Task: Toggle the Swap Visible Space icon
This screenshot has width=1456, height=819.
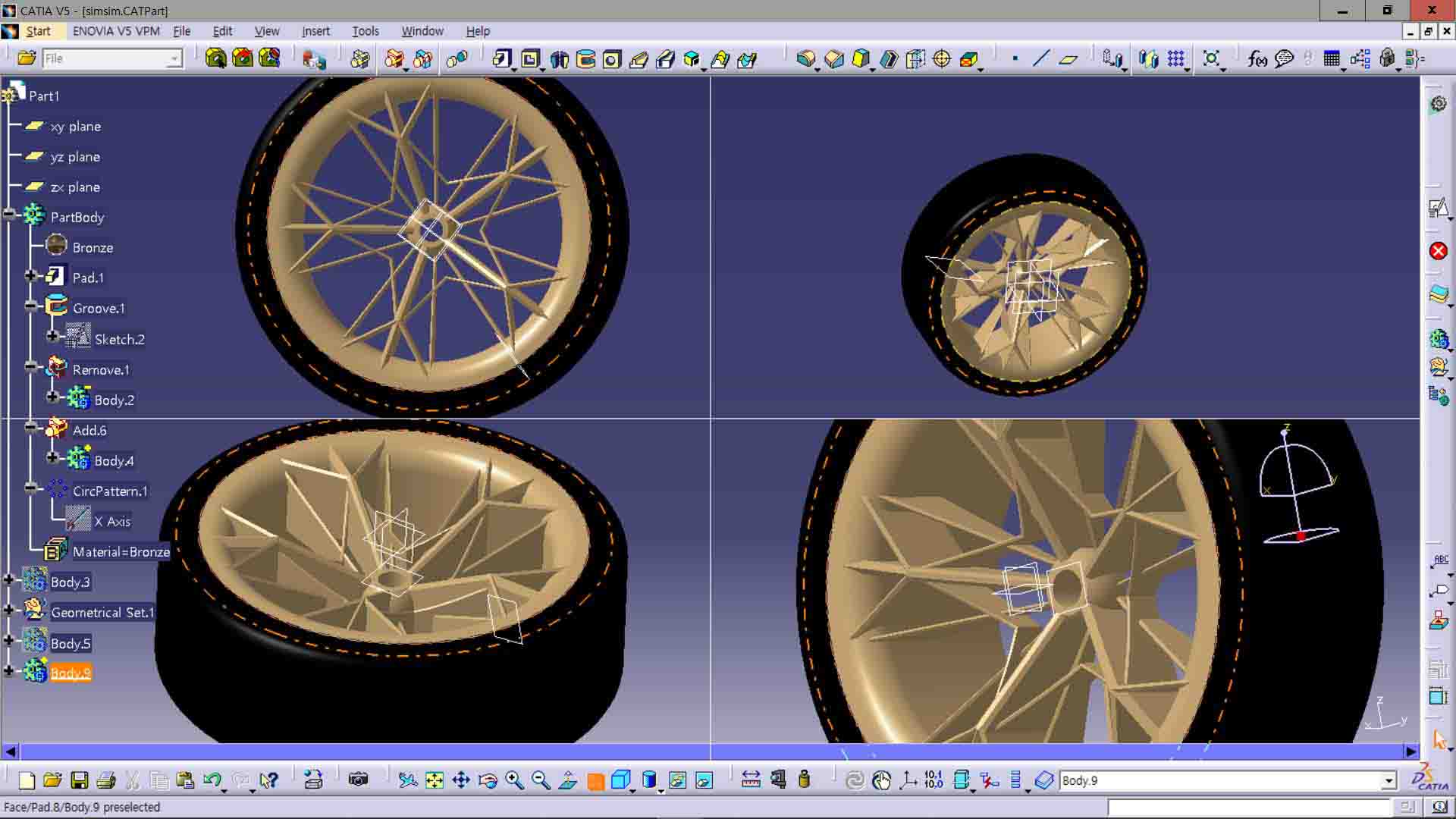Action: [x=704, y=780]
